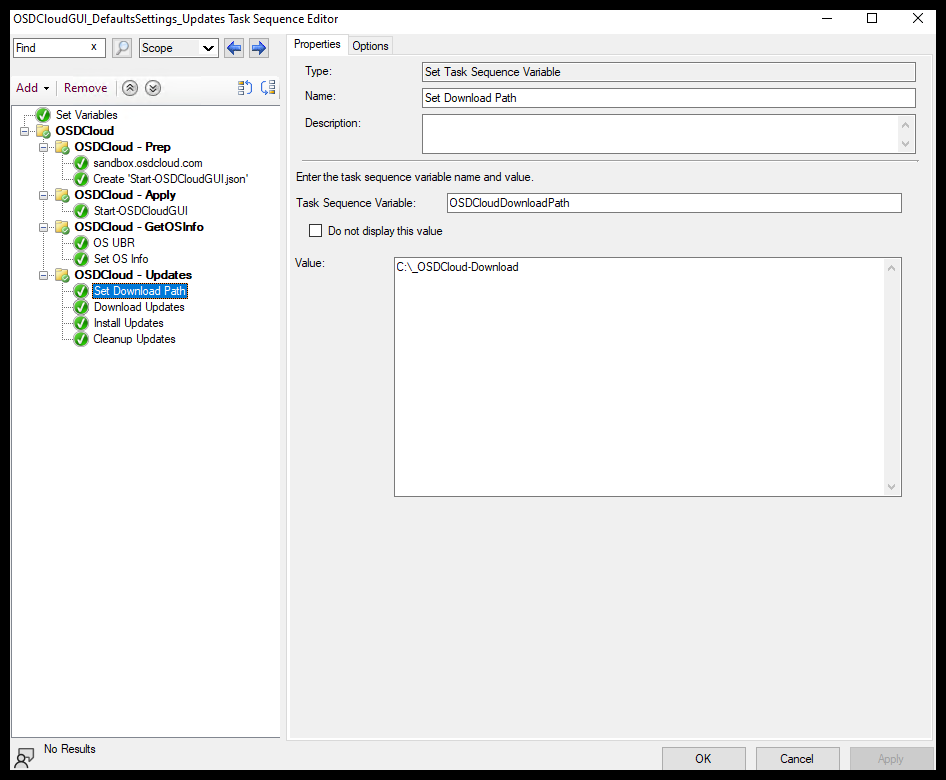
Task: Enable 'Do not display this value' checkbox
Action: [316, 231]
